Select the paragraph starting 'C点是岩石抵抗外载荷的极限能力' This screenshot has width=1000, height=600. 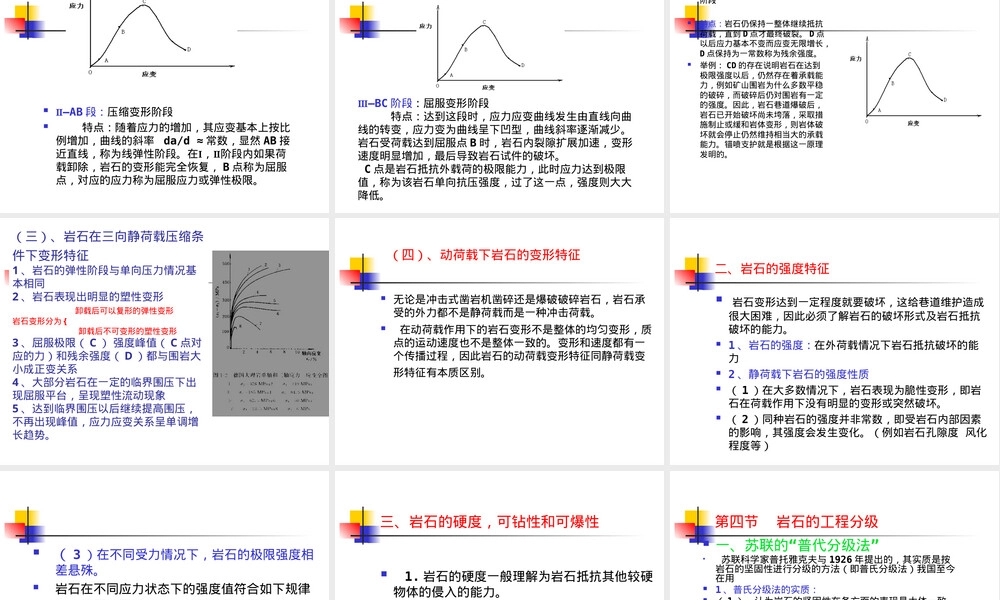pos(495,182)
